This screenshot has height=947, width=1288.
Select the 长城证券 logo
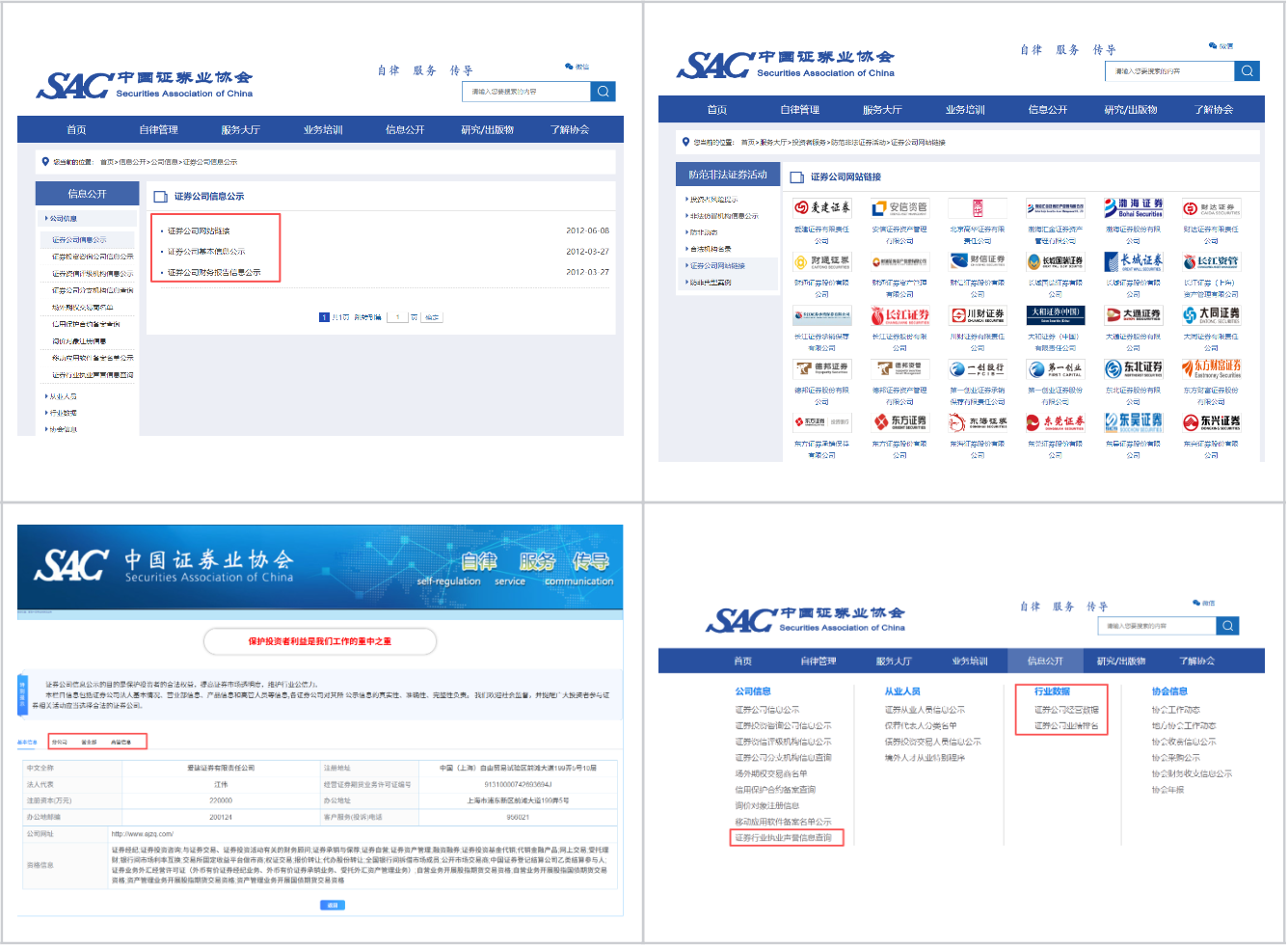[x=1134, y=261]
